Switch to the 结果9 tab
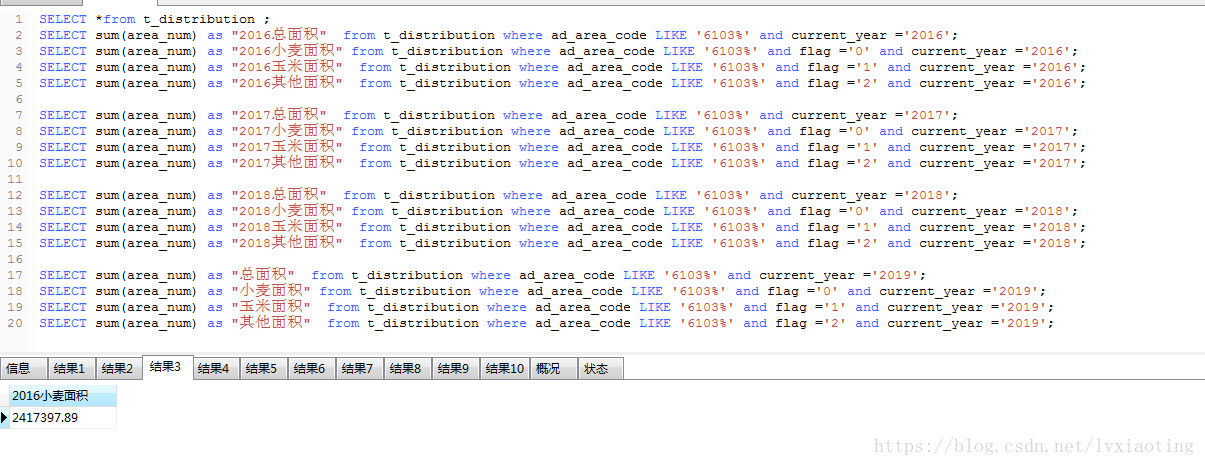Screen dimensions: 1205x466 tap(455, 369)
